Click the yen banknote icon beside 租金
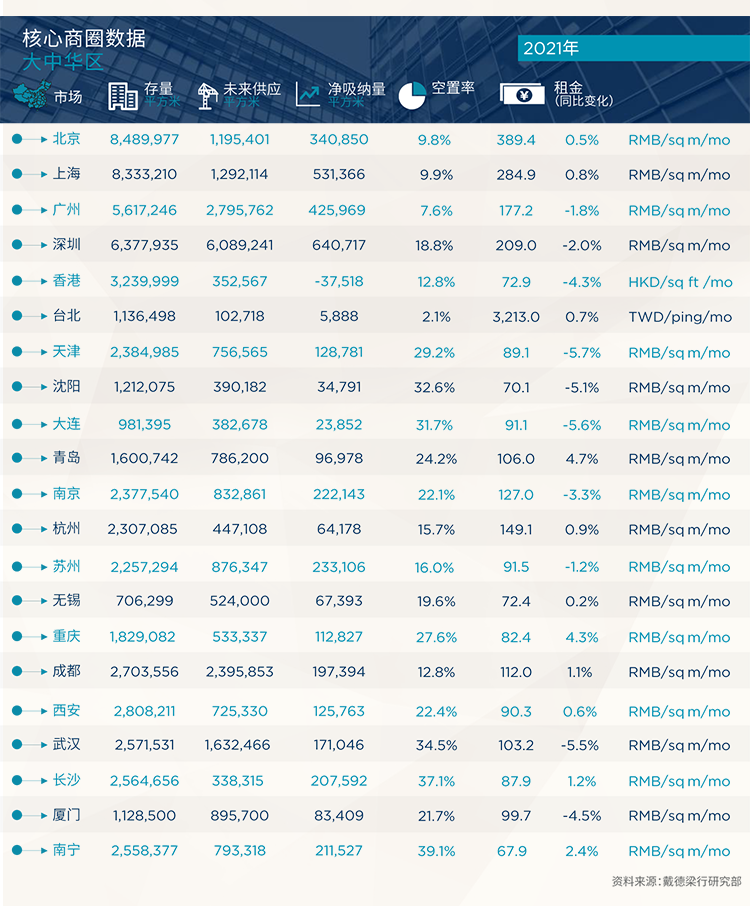The image size is (750, 906). tap(522, 94)
